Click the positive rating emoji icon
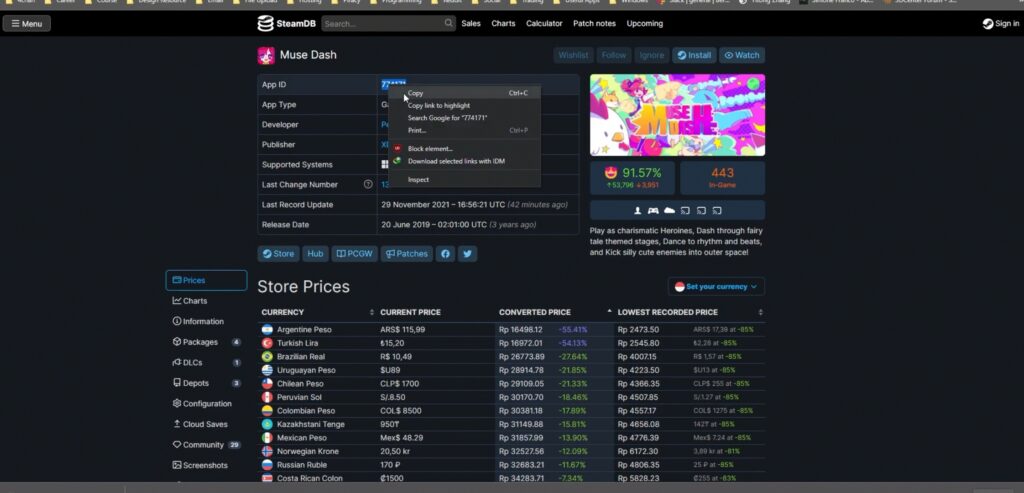1024x493 pixels. point(611,173)
